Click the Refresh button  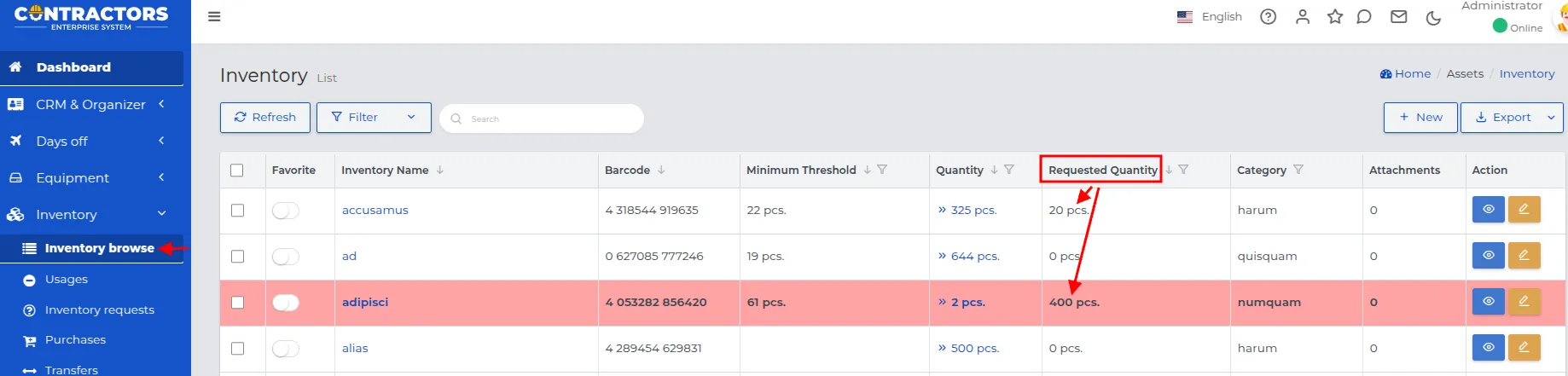point(265,118)
